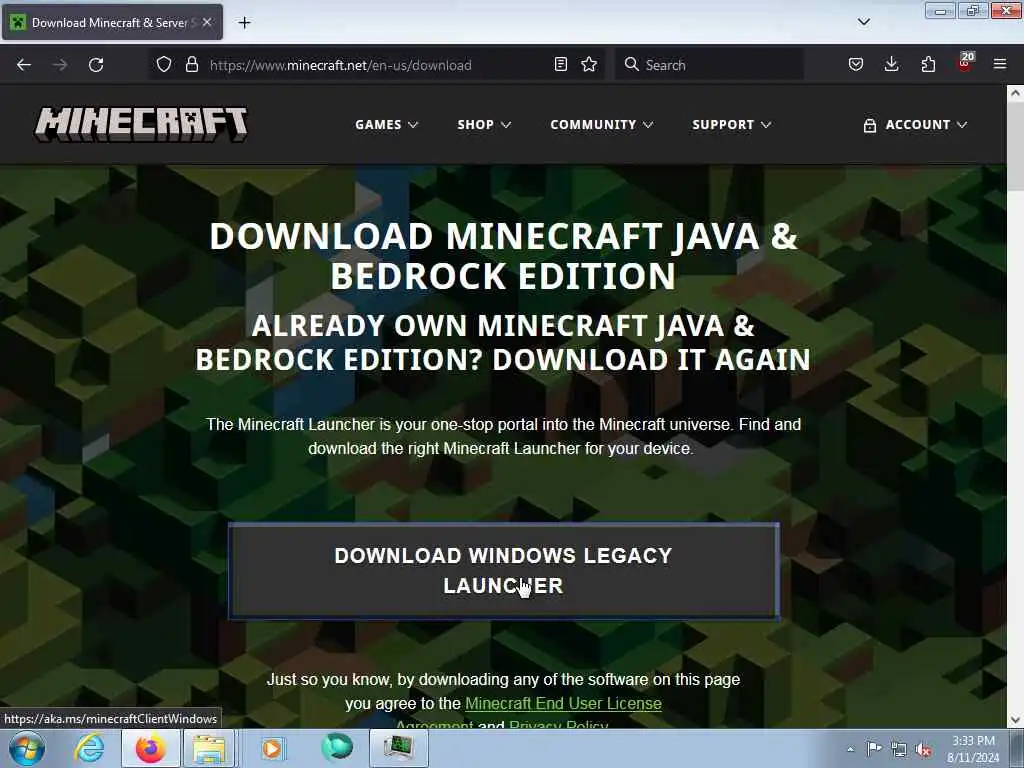Bookmark this page with star icon

[589, 64]
